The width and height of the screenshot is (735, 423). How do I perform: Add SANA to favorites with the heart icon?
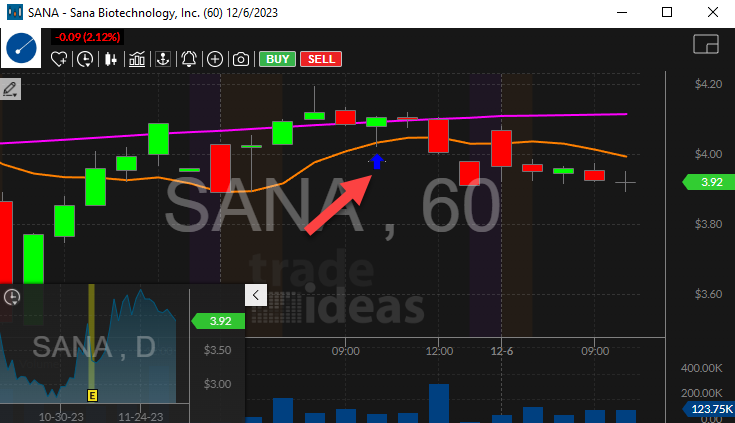coord(59,60)
